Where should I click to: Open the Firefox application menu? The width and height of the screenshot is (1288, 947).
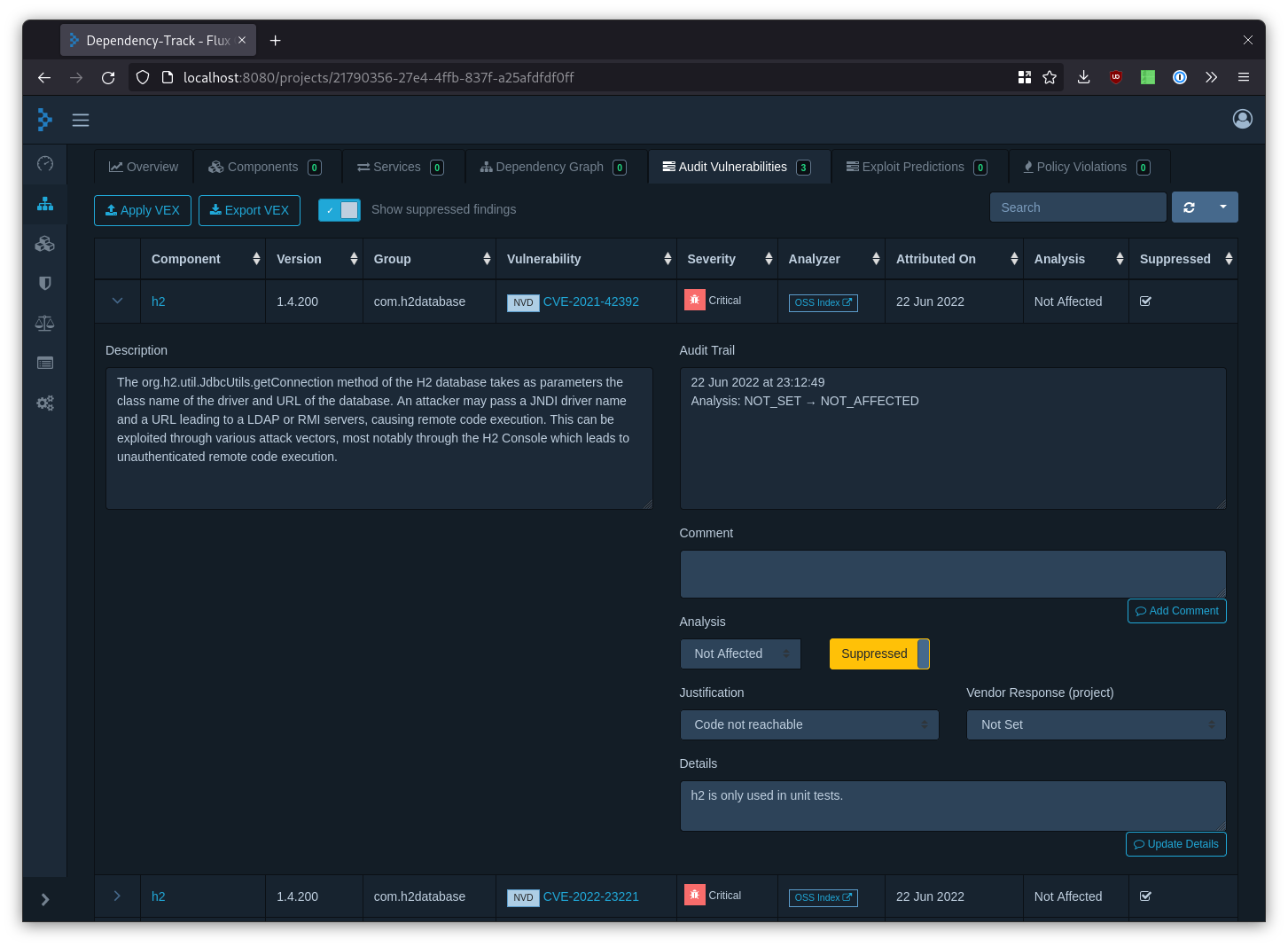(x=1244, y=78)
